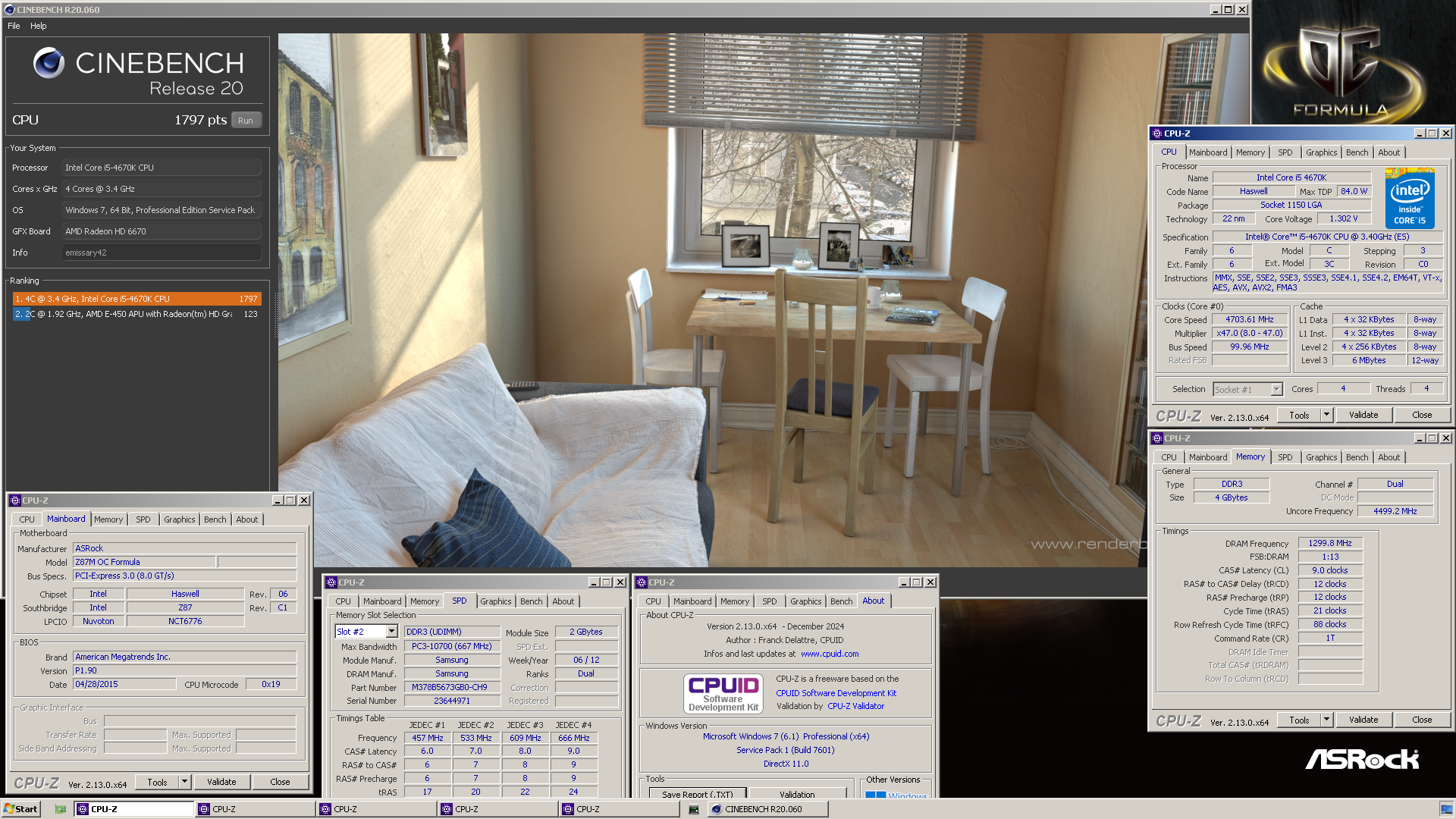Select ranking row AMD E-450 APU 123
1456x819 pixels.
click(136, 314)
